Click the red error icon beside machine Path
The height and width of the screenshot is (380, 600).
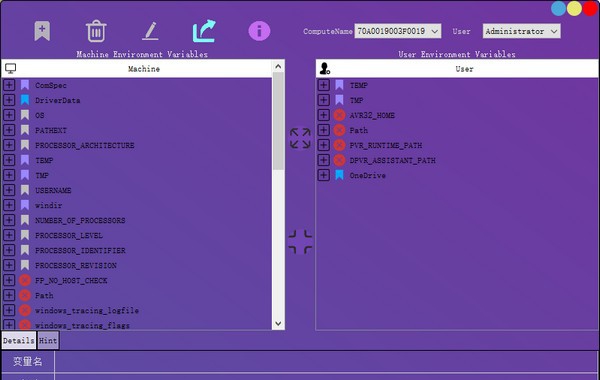point(25,295)
